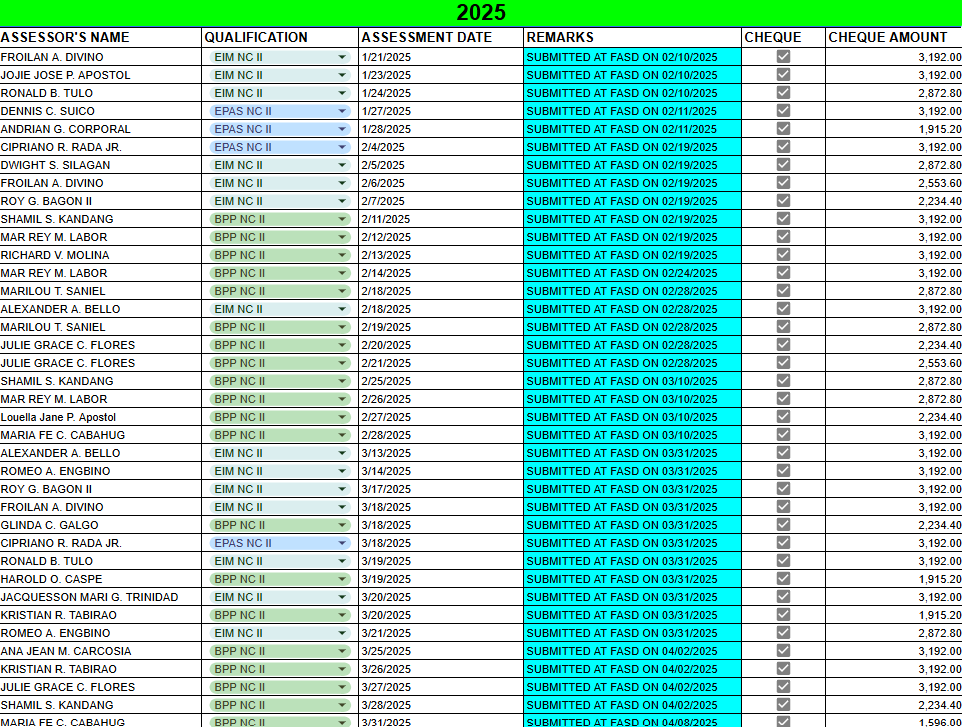Select the name cell RICHARD V. MOLINA
This screenshot has width=962, height=727.
(x=101, y=255)
